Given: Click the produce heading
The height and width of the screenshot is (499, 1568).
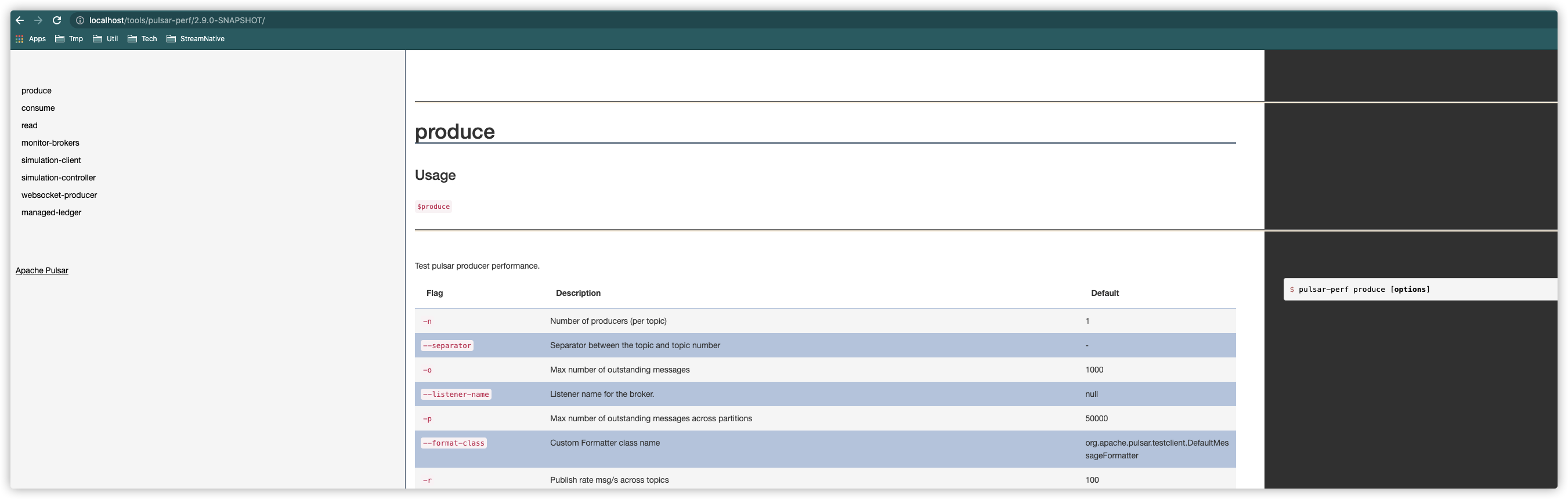Looking at the screenshot, I should pos(455,132).
